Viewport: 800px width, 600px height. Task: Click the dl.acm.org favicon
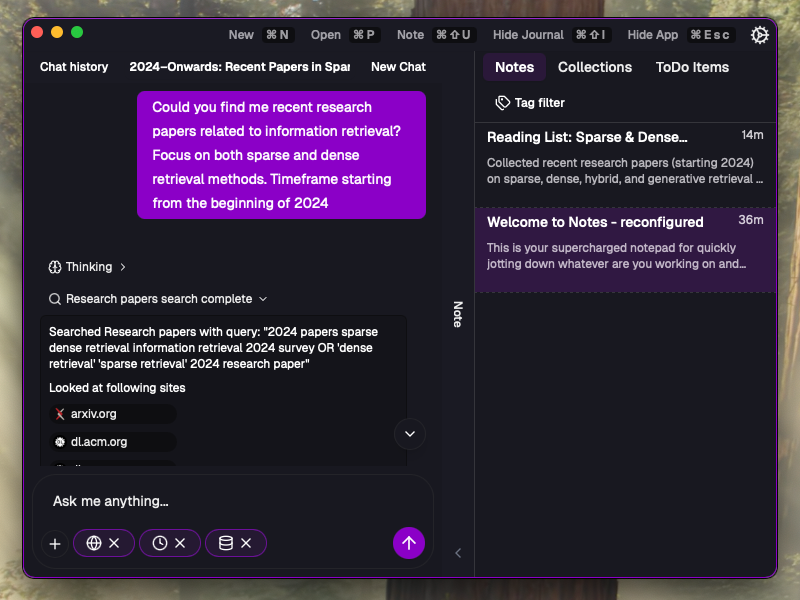click(60, 442)
